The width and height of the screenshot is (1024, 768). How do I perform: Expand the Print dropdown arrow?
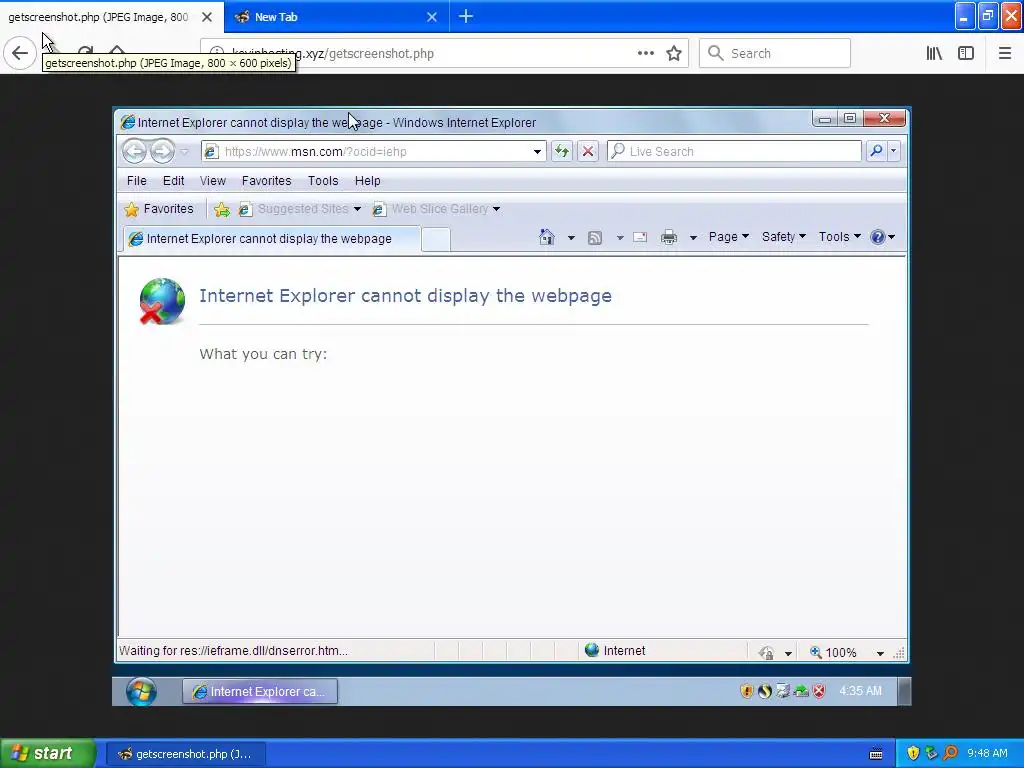pyautogui.click(x=693, y=238)
